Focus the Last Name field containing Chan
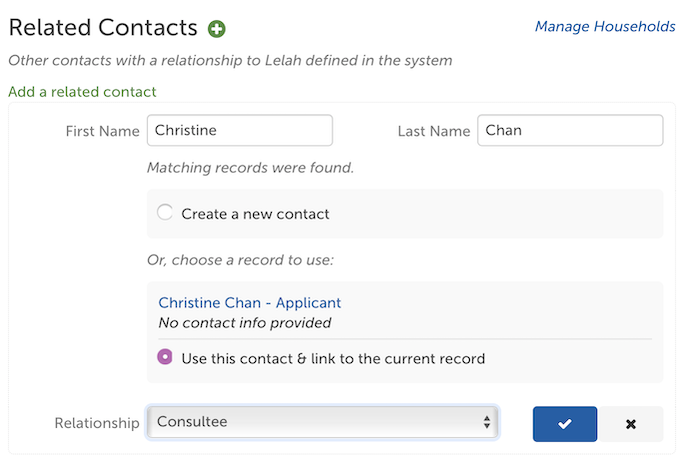The image size is (700, 469). point(570,130)
